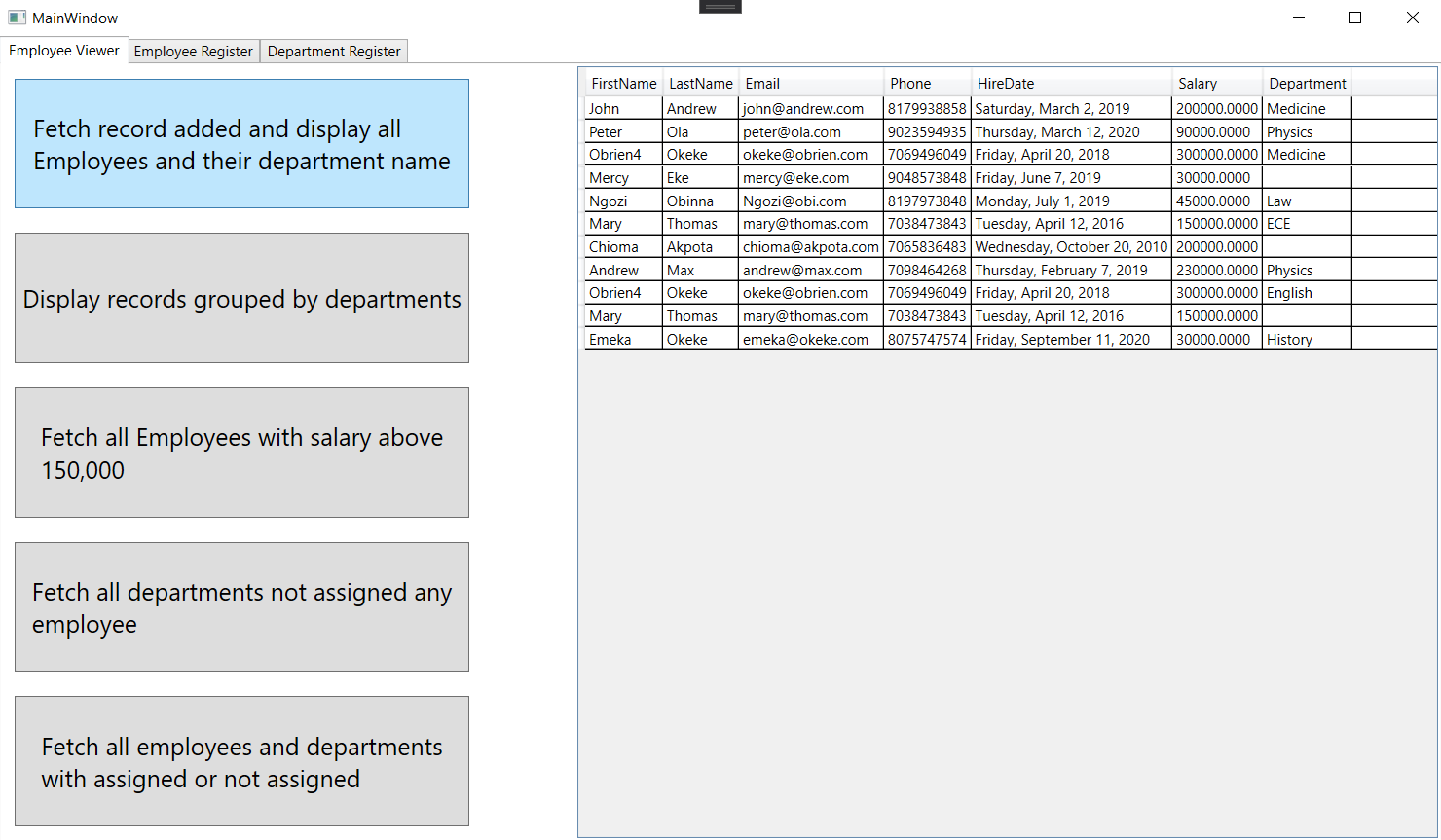Click the email chioma@akpota.com
The image size is (1441, 840).
click(x=811, y=247)
